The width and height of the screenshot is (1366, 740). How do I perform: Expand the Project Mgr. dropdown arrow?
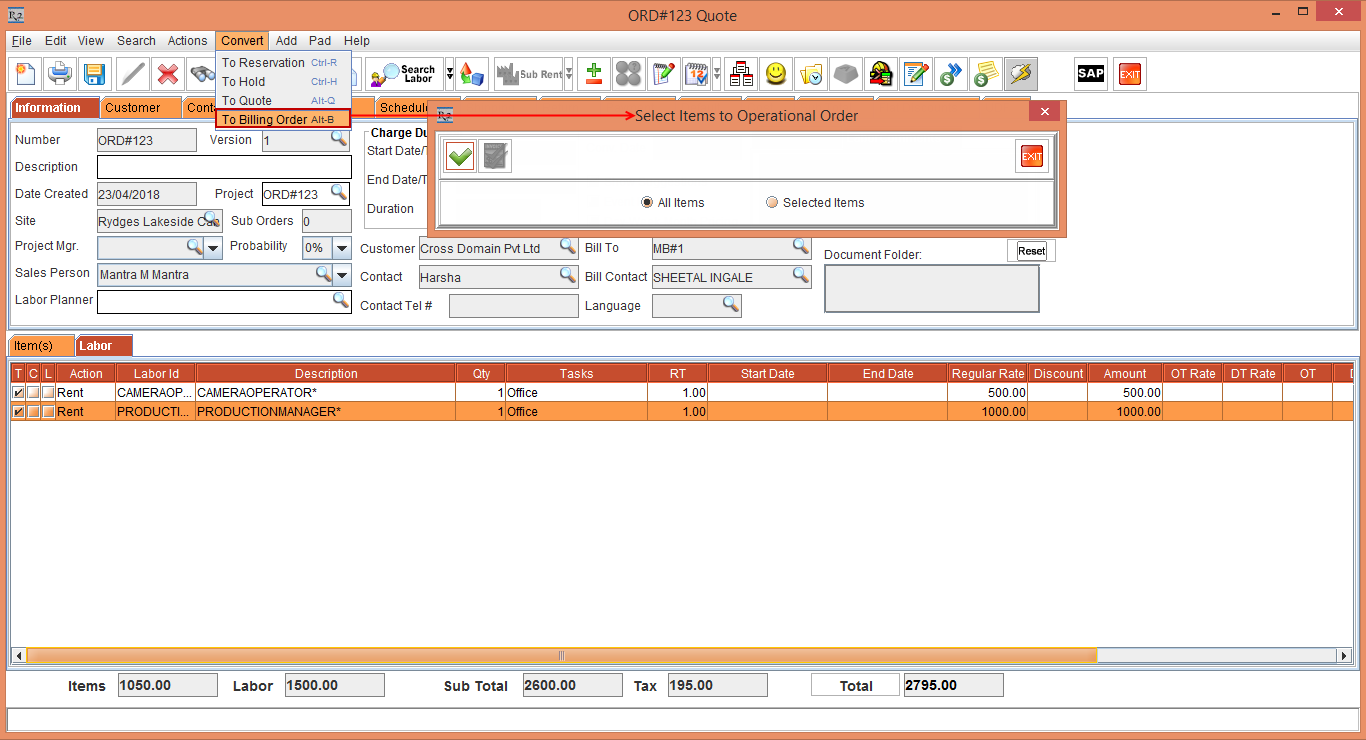(x=214, y=247)
